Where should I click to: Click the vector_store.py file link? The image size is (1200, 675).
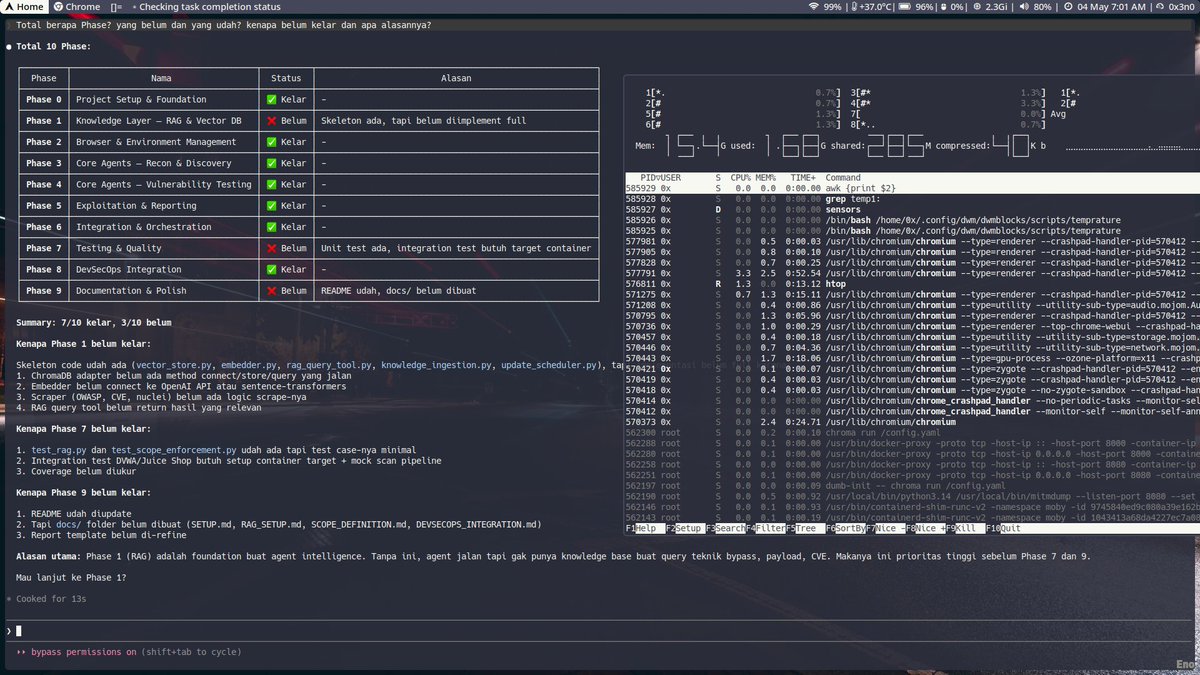[172, 365]
